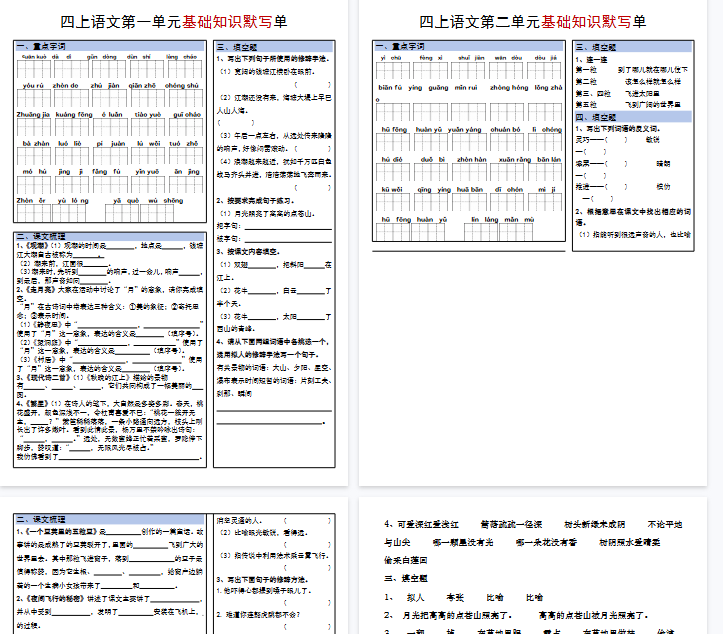Click the sentence '月光把高高的点苍山照亮了。'
The height and width of the screenshot is (634, 723).
coord(457,615)
